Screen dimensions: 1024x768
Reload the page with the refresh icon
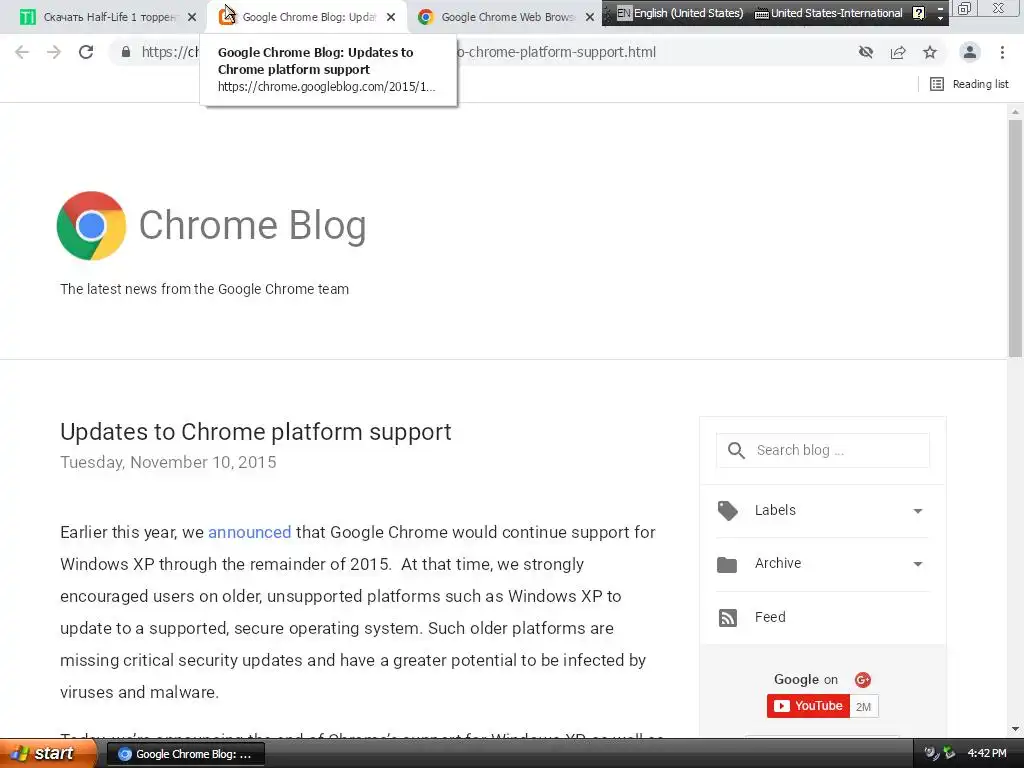coord(86,52)
